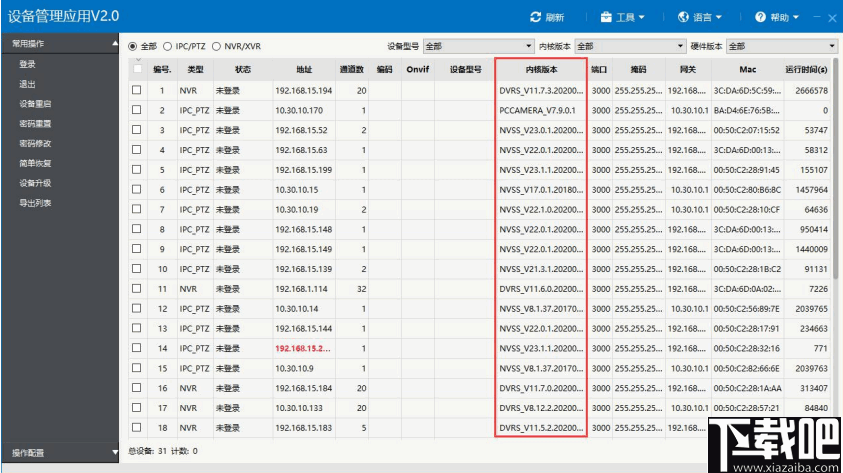Click the 总设备: 31 status text
Viewport: 843px width, 473px height.
(x=148, y=451)
